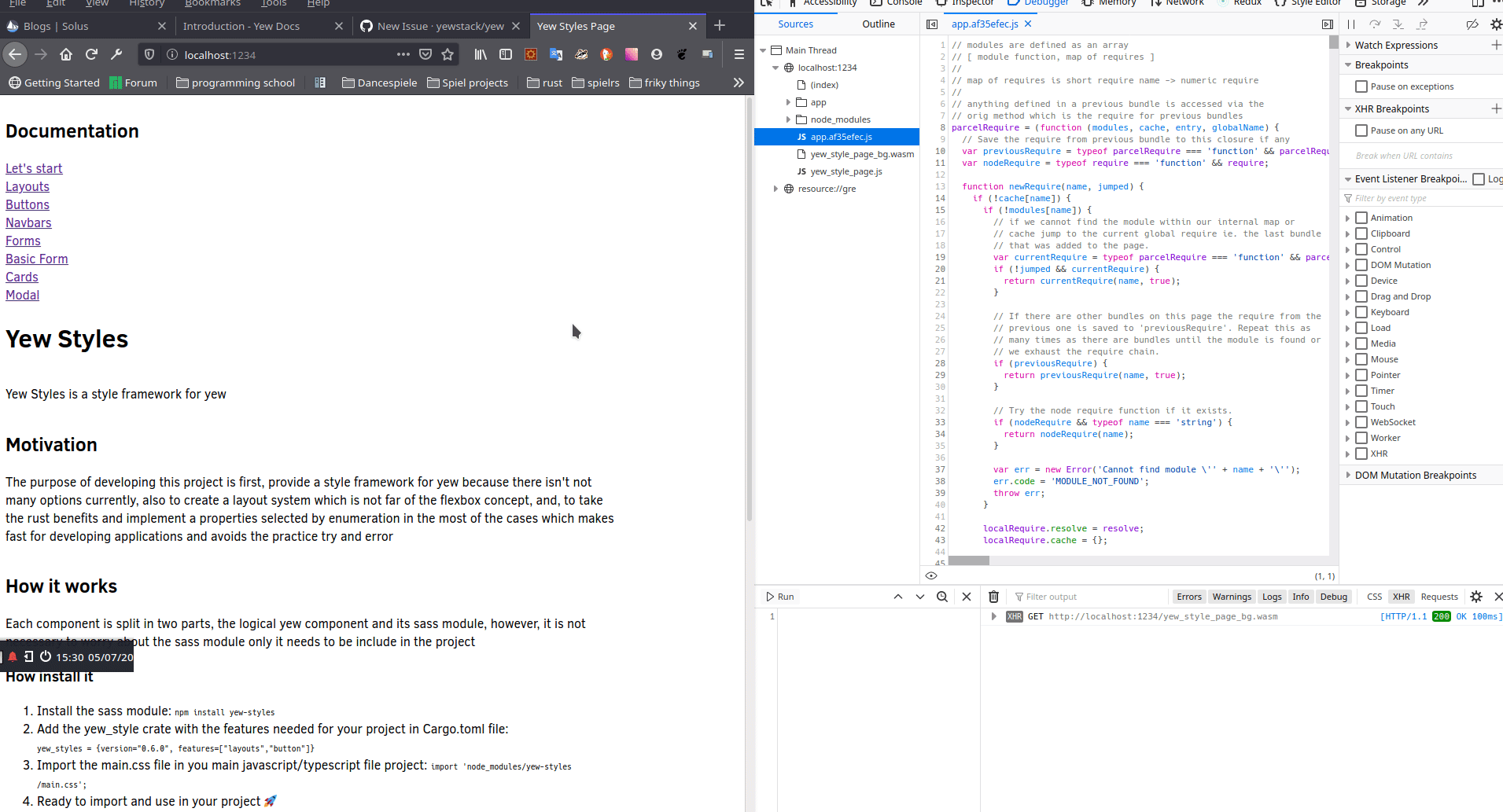Show more bookmarks chevron
The width and height of the screenshot is (1503, 812).
739,83
